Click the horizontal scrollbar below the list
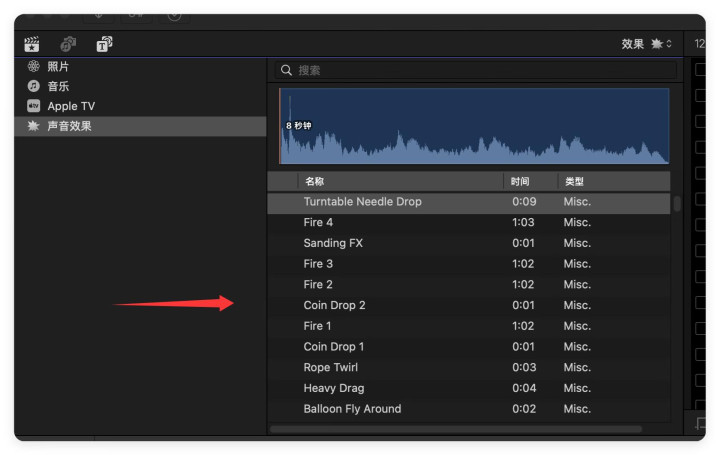Screen dimensions: 719x455 tap(455, 429)
